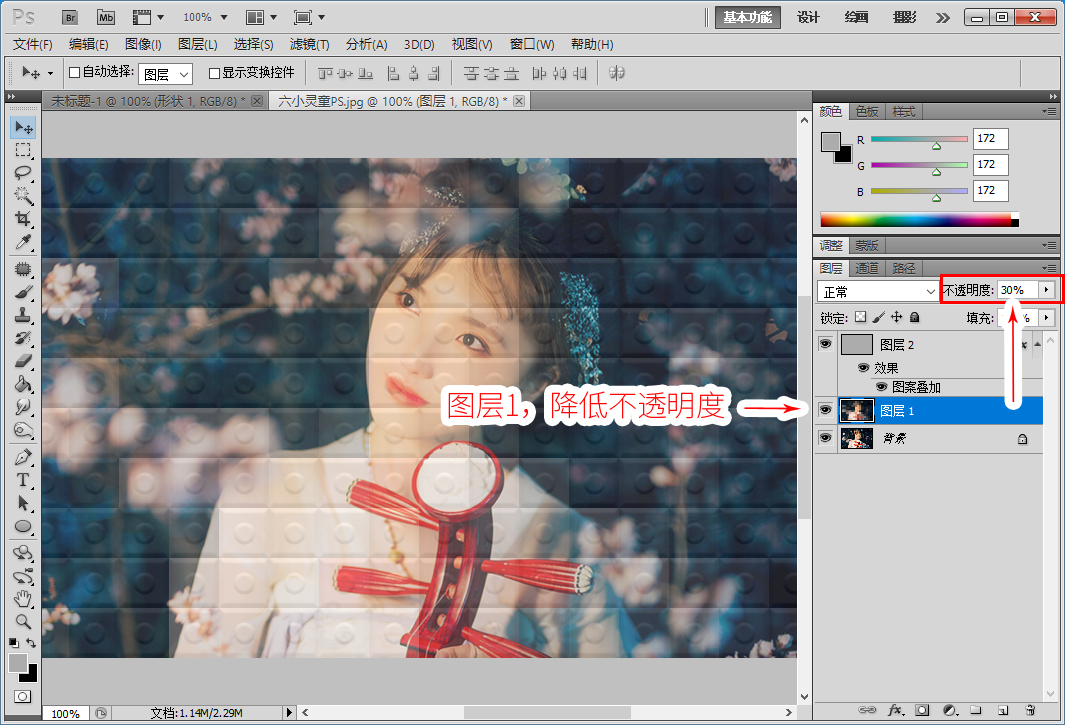Screen dimensions: 1065x725
Task: Select the Lasso tool
Action: coord(23,172)
